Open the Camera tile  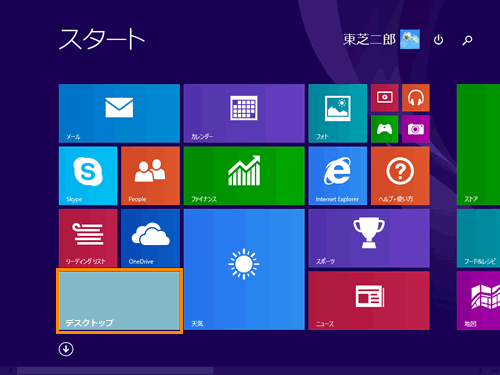point(416,129)
